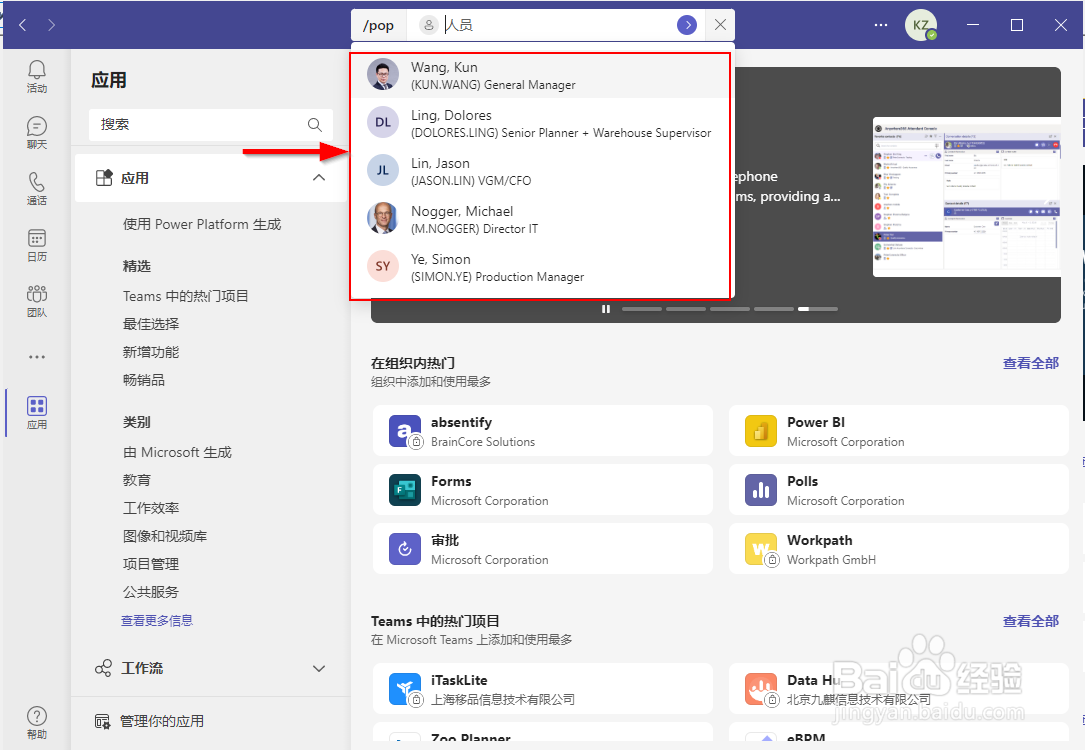The width and height of the screenshot is (1085, 750).
Task: Select 由 Microsoft 生成 category
Action: pyautogui.click(x=177, y=452)
